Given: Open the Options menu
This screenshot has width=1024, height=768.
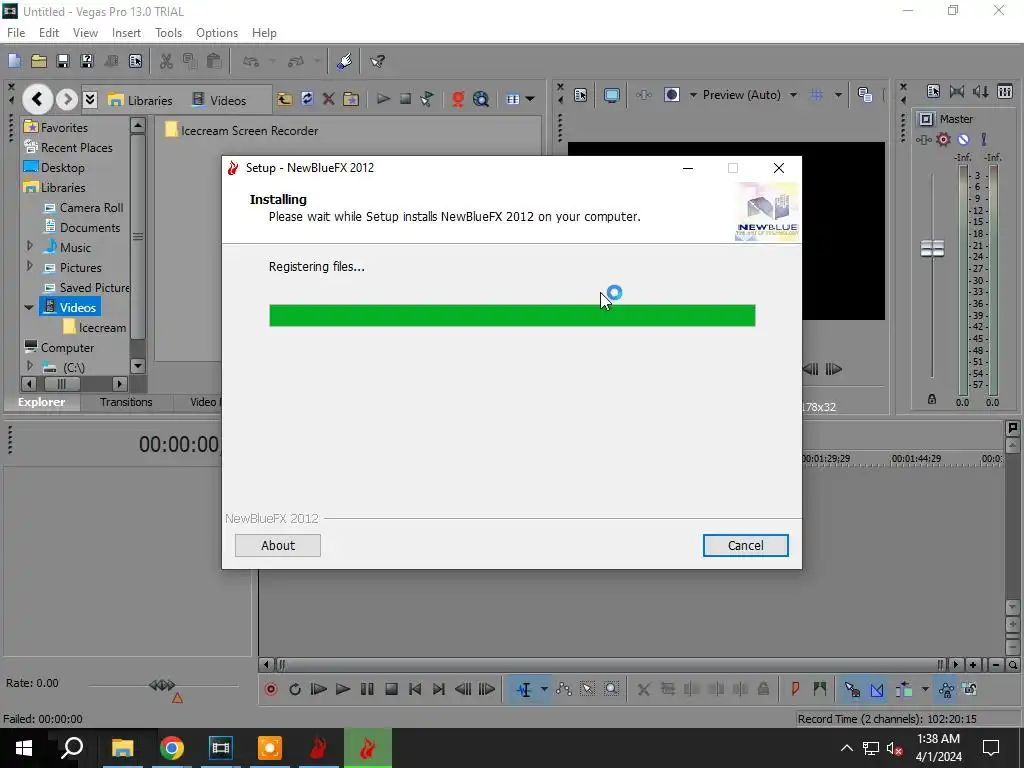Looking at the screenshot, I should click(217, 33).
